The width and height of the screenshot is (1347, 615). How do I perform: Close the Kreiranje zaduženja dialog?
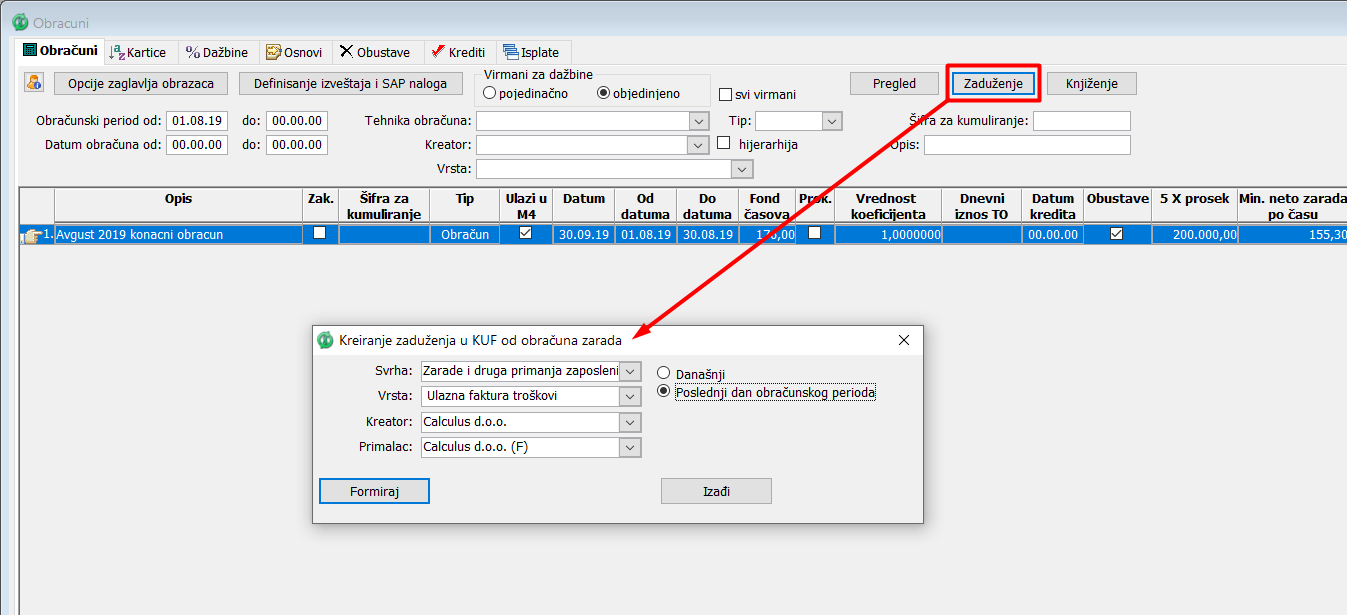[904, 340]
